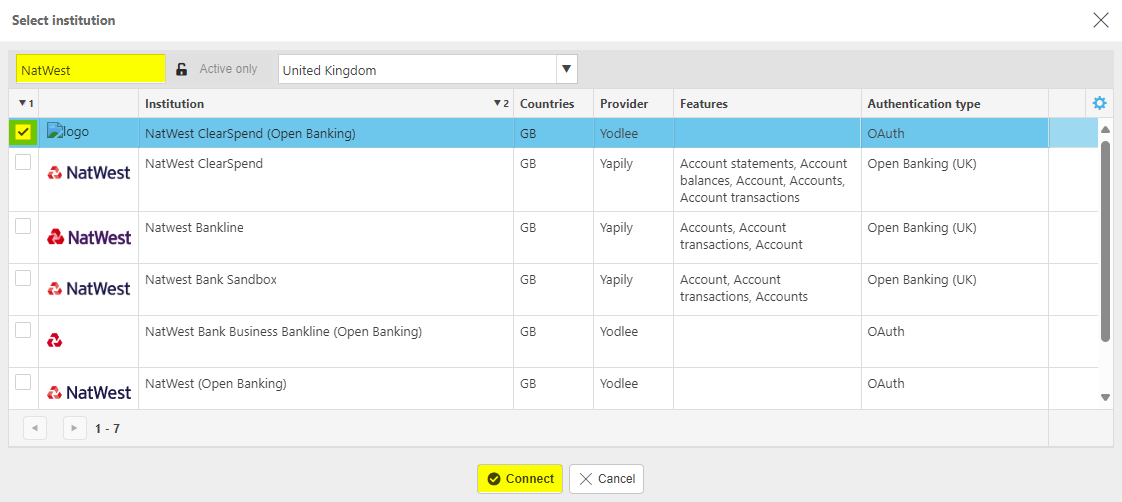Sort by the selection column header
The height and width of the screenshot is (502, 1122).
click(26, 104)
